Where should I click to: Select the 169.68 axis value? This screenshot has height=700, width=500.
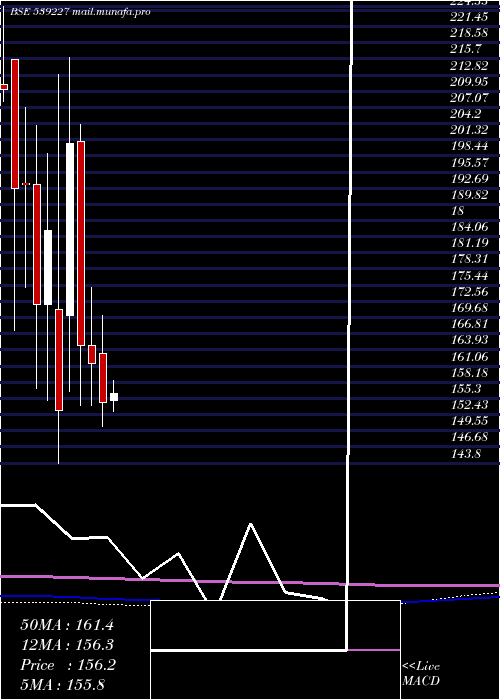(469, 308)
